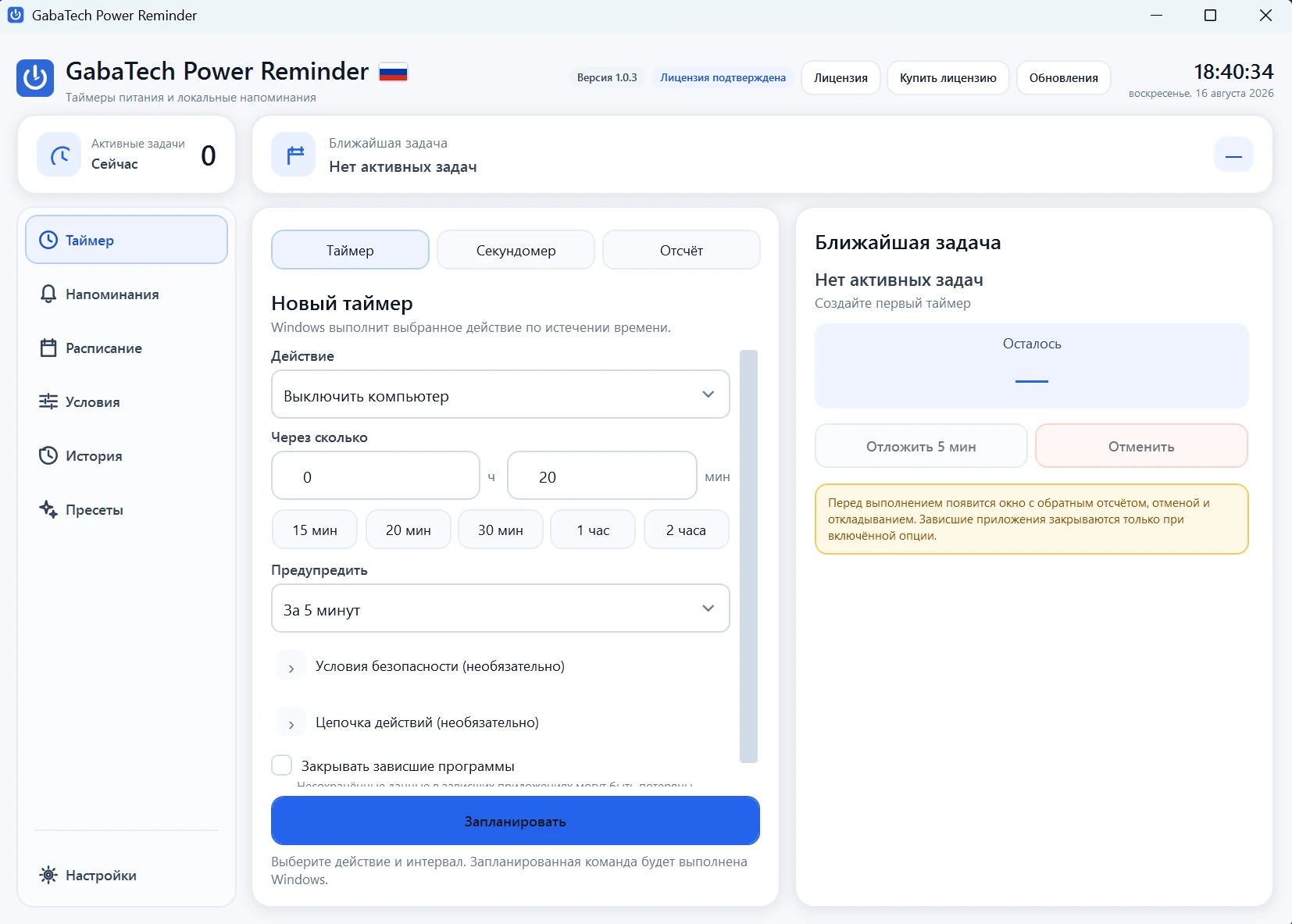The height and width of the screenshot is (924, 1292).
Task: Open the Обновления button
Action: [x=1064, y=77]
